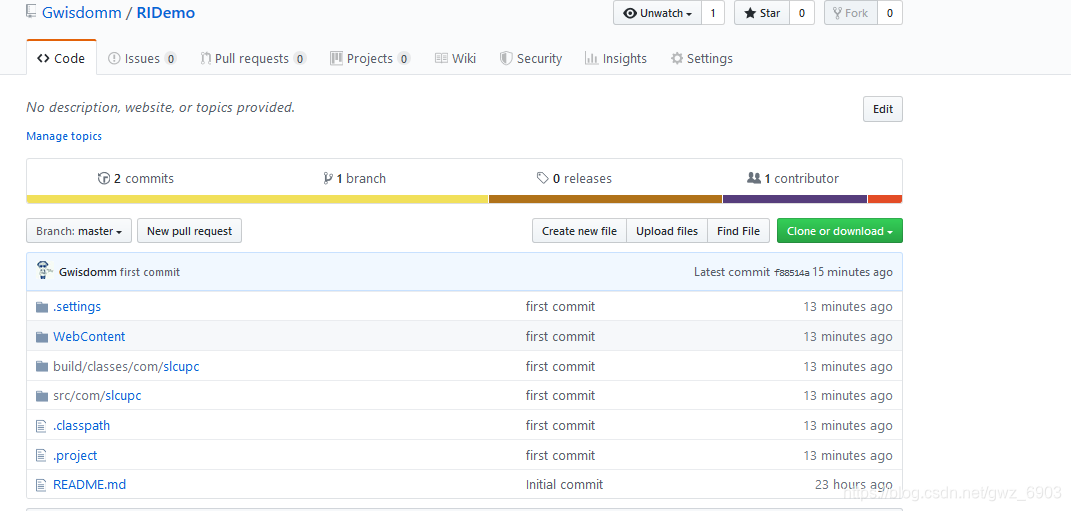Screen dimensions: 1071x511
Task: Open the watchers count 1
Action: click(x=713, y=13)
